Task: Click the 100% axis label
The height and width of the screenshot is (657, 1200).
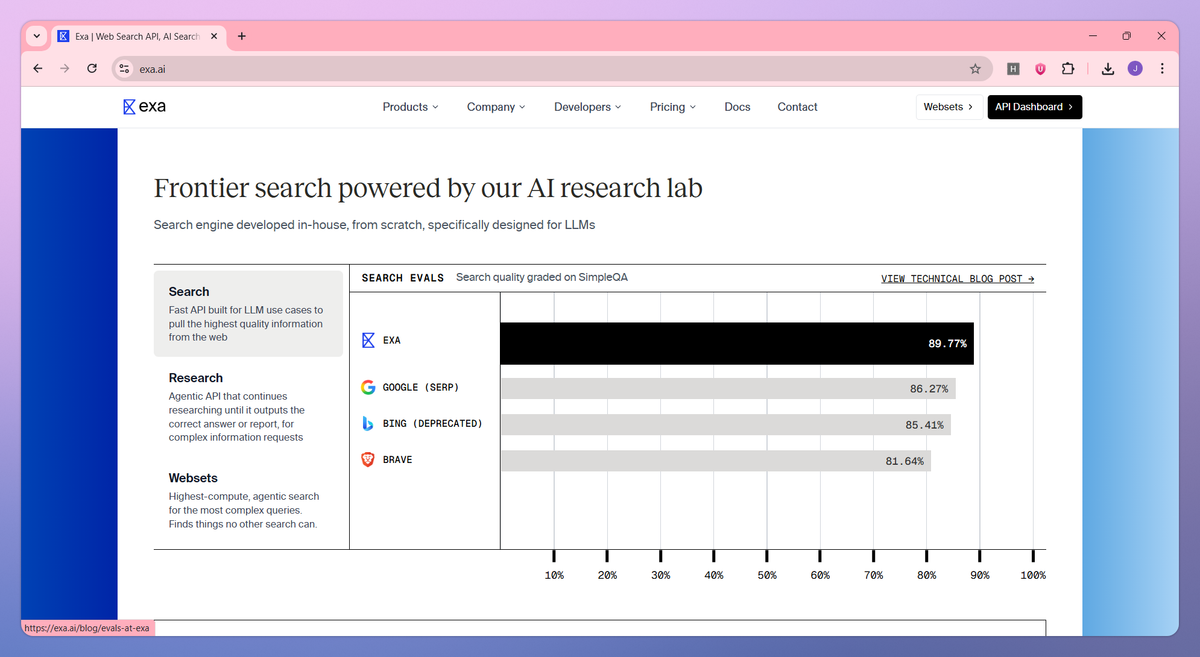Action: (1033, 576)
